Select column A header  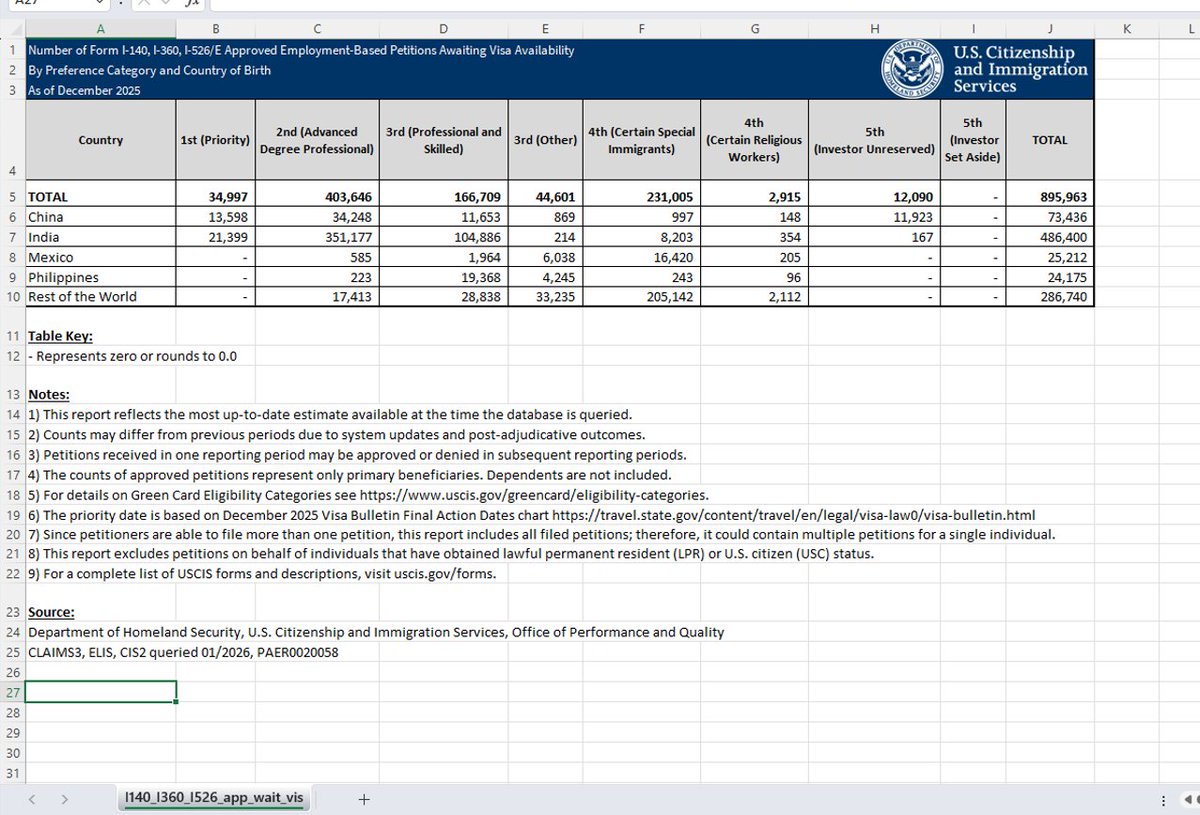[x=100, y=28]
